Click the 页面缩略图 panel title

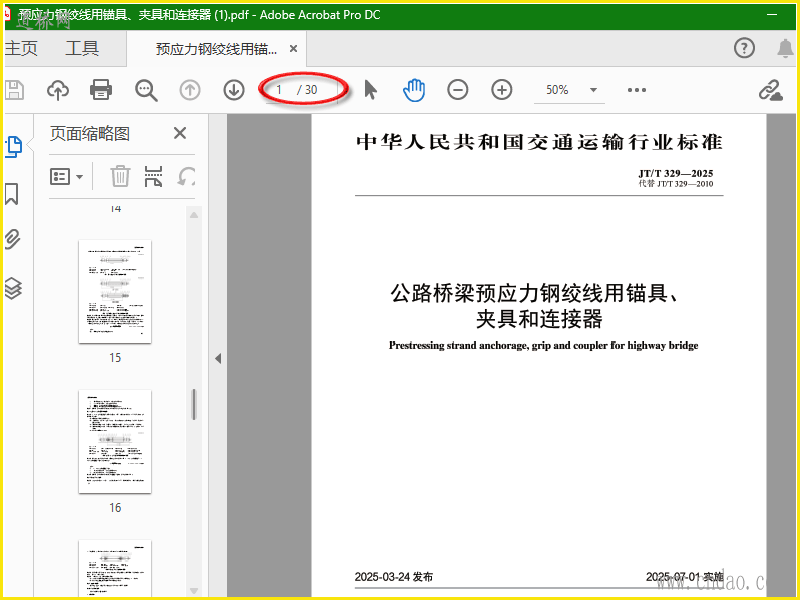pyautogui.click(x=90, y=134)
